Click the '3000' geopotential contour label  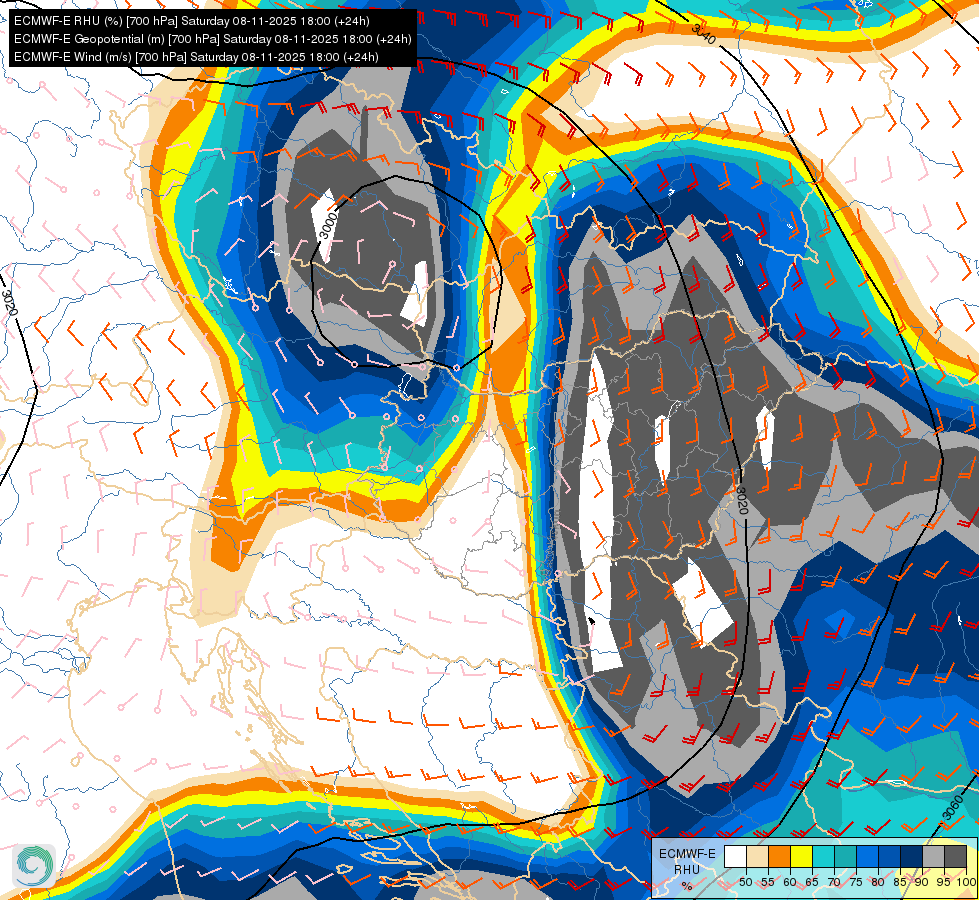click(328, 225)
